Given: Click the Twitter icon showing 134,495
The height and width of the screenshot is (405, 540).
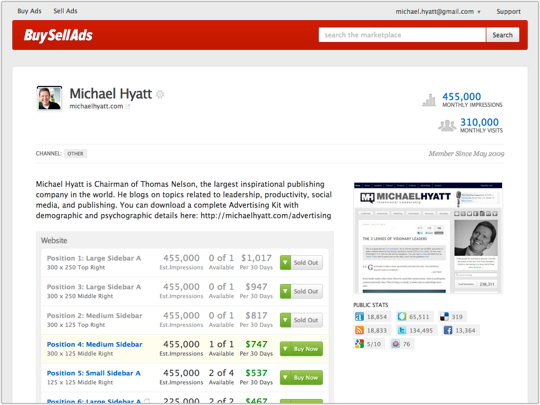Looking at the screenshot, I should [402, 330].
